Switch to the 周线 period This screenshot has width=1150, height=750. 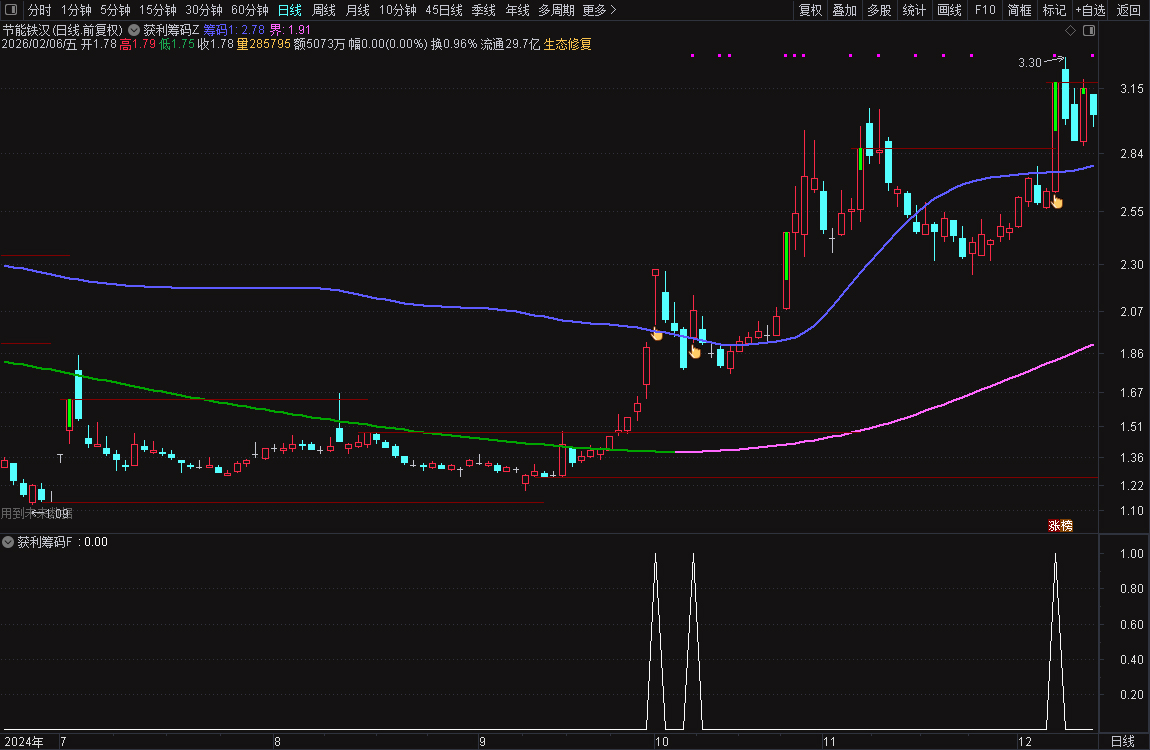pos(323,10)
